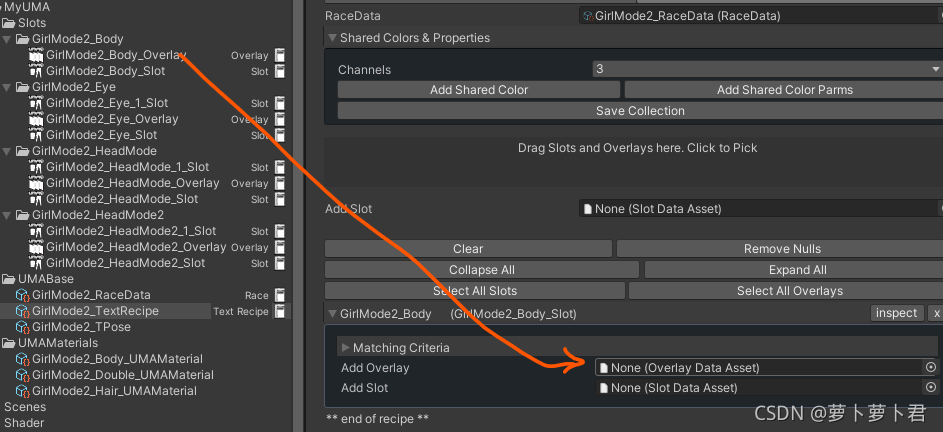Screen dimensions: 943x432
Task: Click the GirlMode2_Body_Slot asset icon
Action: coord(37,71)
